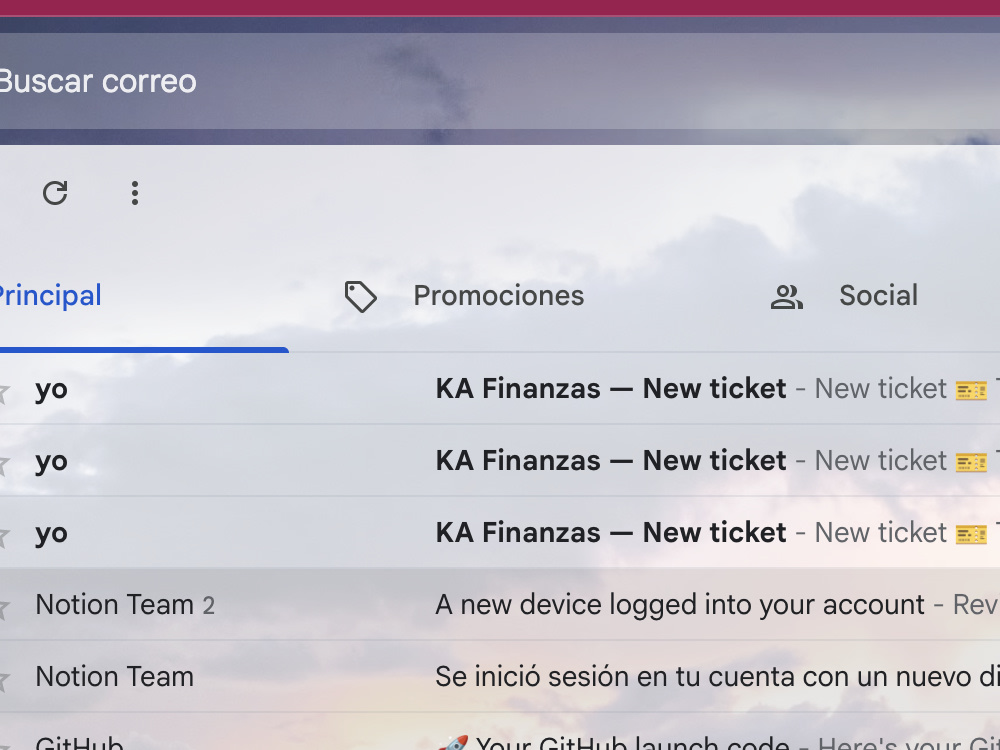Star the Spanish Notion Team email
This screenshot has height=750, width=1000.
pos(3,679)
